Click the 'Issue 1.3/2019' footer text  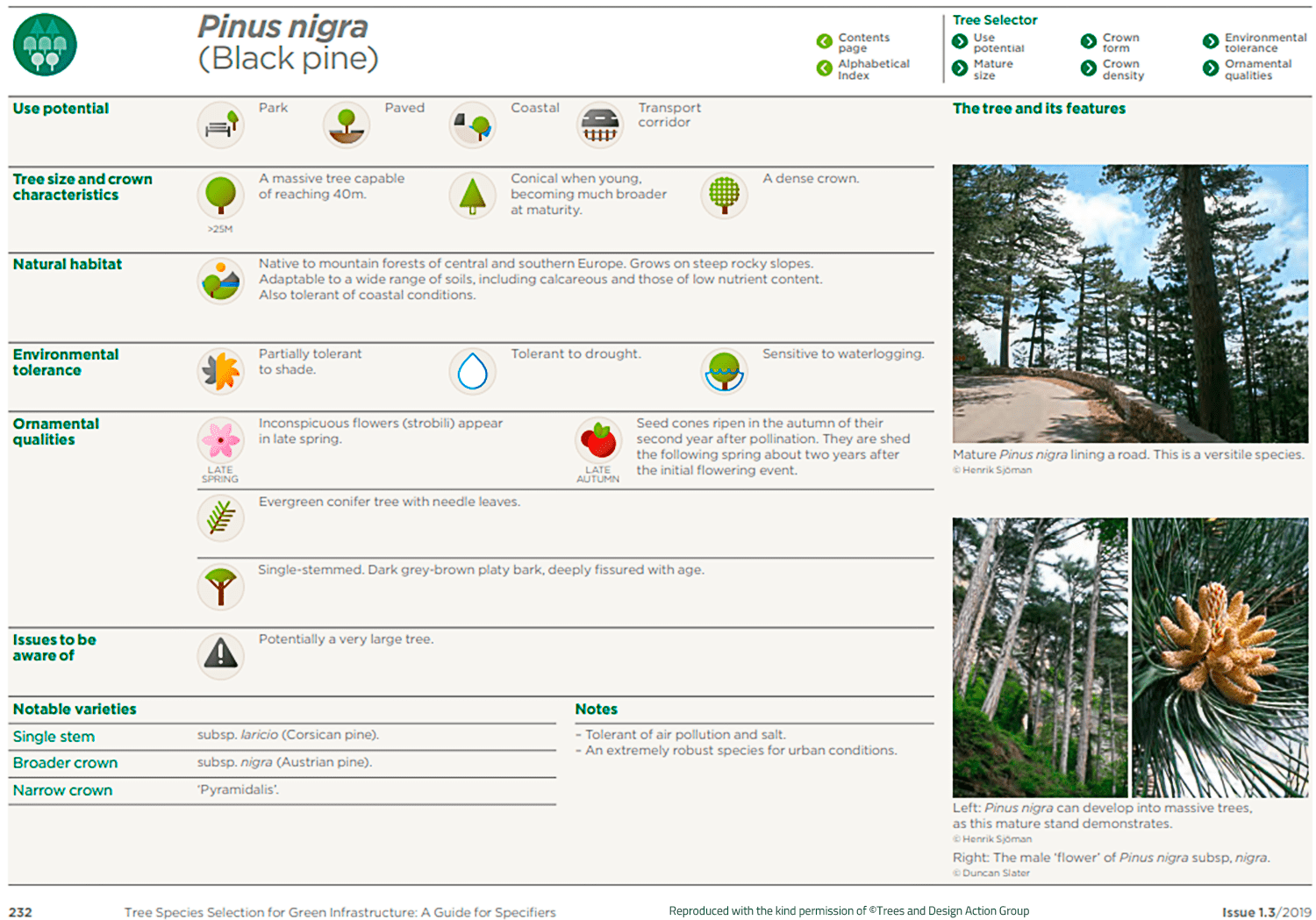coord(1267,912)
